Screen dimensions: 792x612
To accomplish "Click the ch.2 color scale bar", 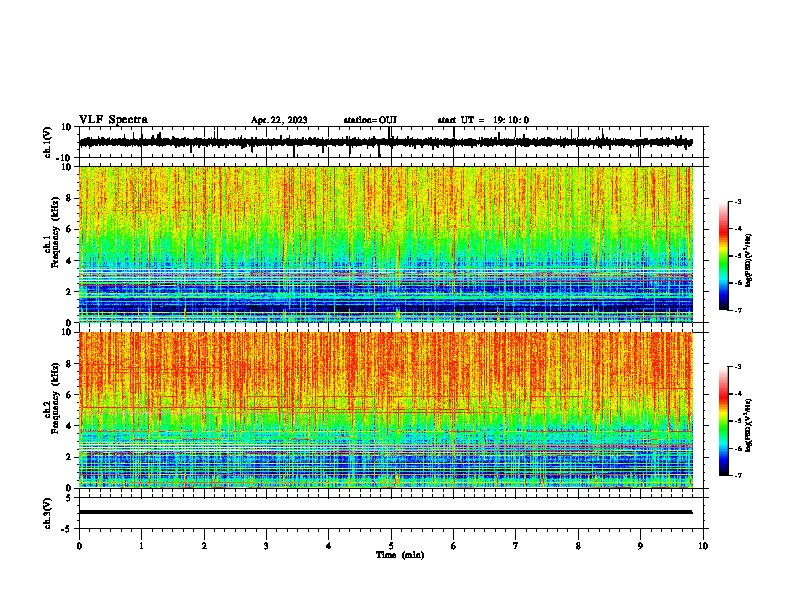I will (x=723, y=421).
